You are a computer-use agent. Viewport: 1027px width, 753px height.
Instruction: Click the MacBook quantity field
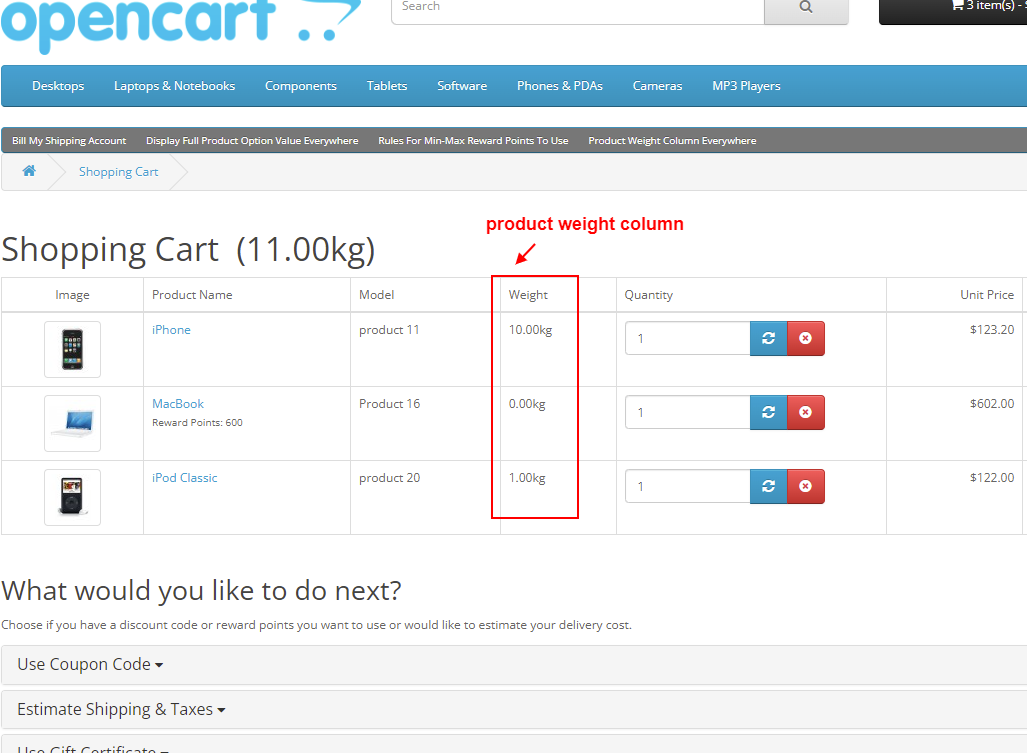pos(688,413)
